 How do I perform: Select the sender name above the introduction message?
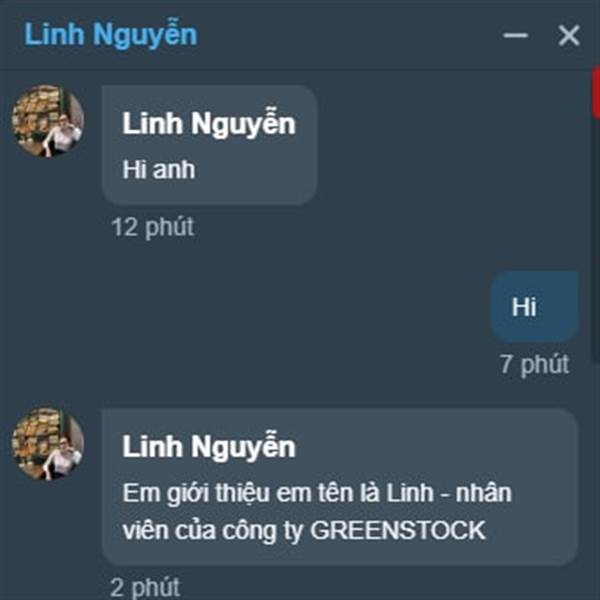click(x=209, y=447)
